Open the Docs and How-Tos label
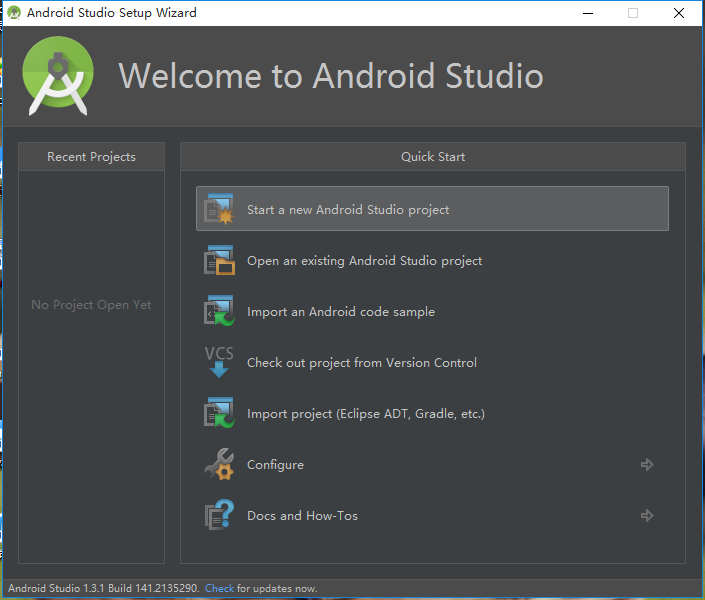Image resolution: width=705 pixels, height=600 pixels. [x=302, y=515]
